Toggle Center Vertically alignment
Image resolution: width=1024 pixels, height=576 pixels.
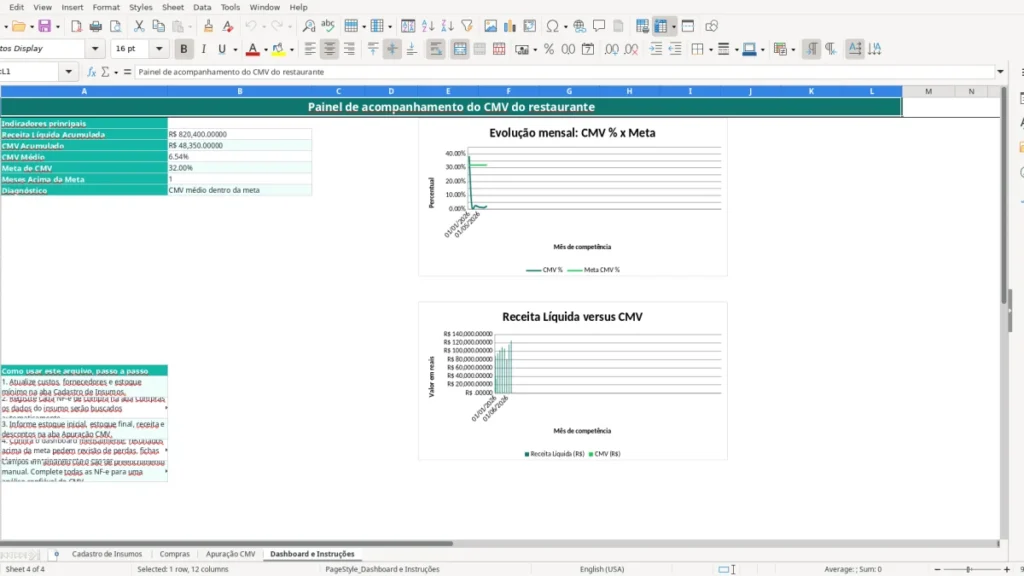pyautogui.click(x=392, y=49)
